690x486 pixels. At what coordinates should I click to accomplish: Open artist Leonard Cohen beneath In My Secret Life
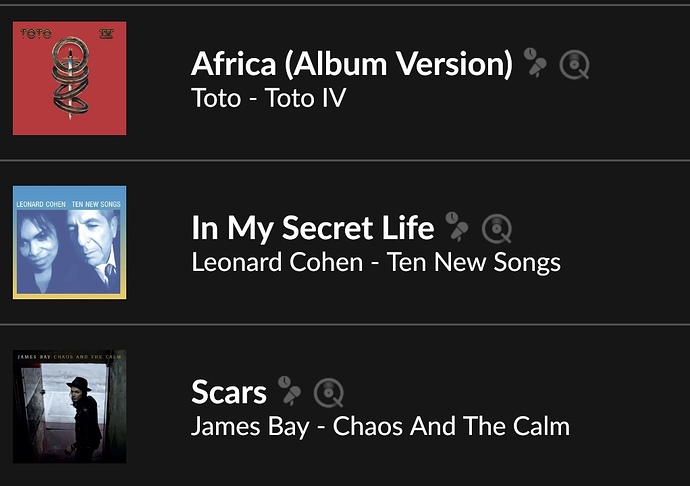pyautogui.click(x=277, y=262)
